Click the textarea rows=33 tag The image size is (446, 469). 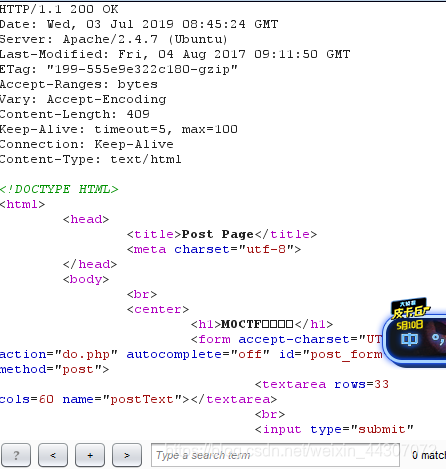pyautogui.click(x=322, y=384)
